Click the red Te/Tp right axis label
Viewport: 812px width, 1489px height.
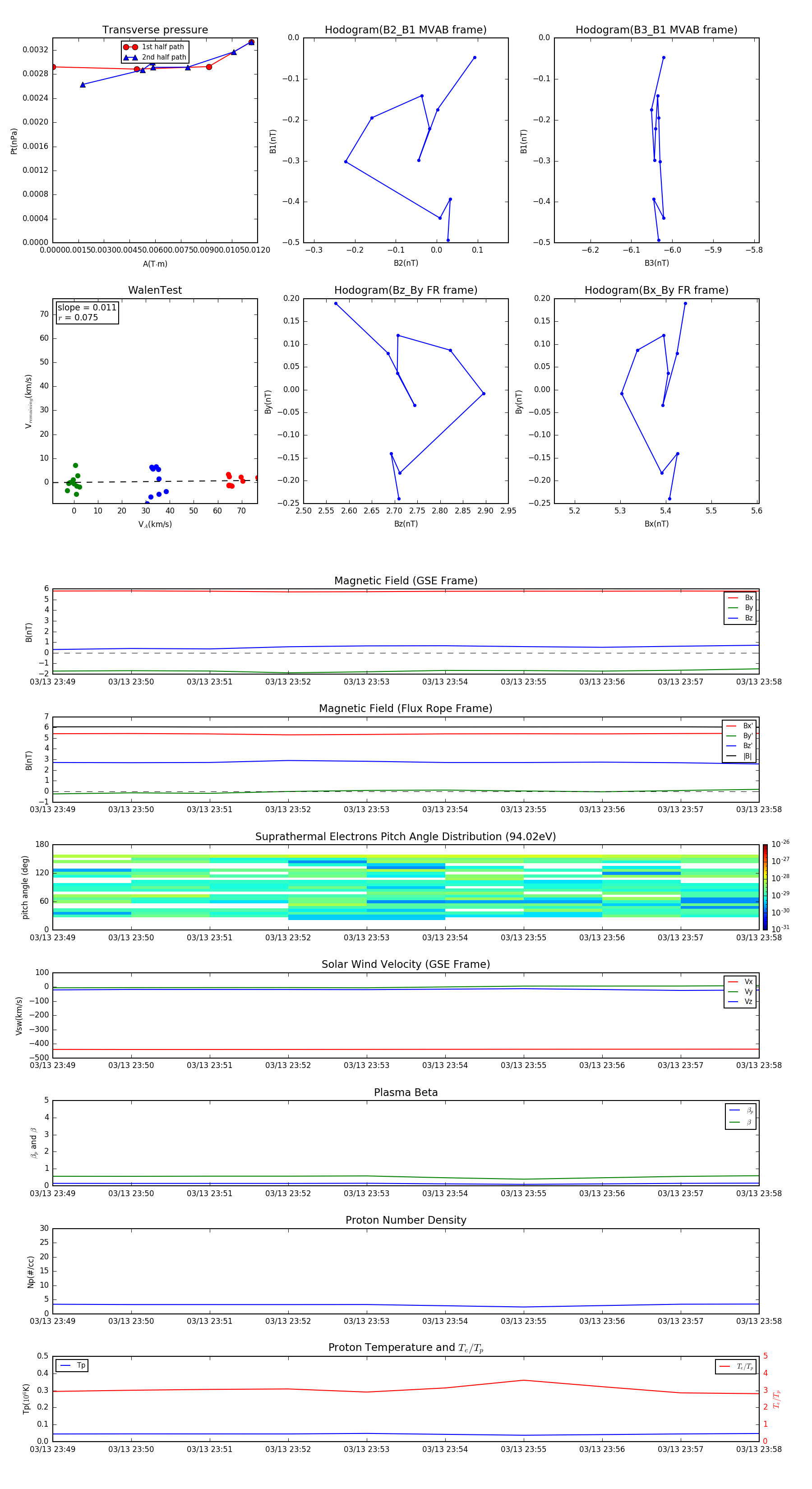(x=776, y=1399)
